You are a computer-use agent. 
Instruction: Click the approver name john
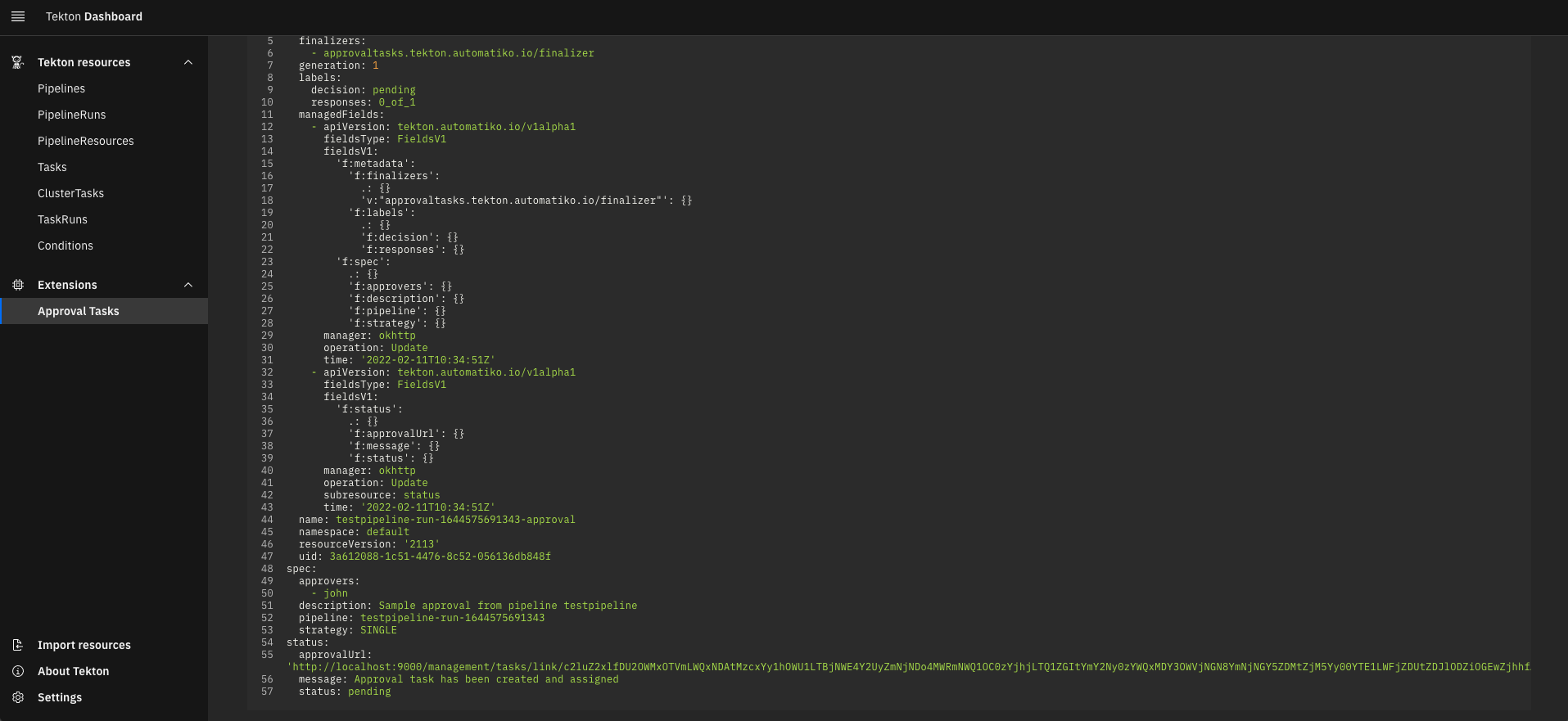[x=336, y=593]
